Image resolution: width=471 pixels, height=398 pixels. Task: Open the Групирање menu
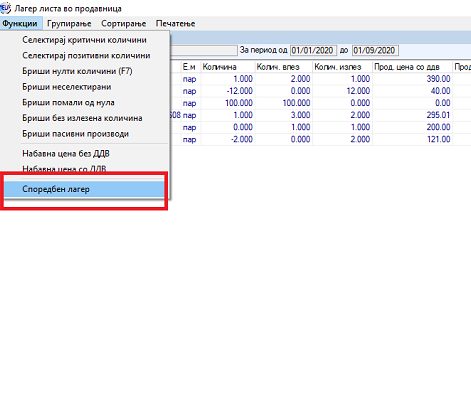tap(69, 24)
